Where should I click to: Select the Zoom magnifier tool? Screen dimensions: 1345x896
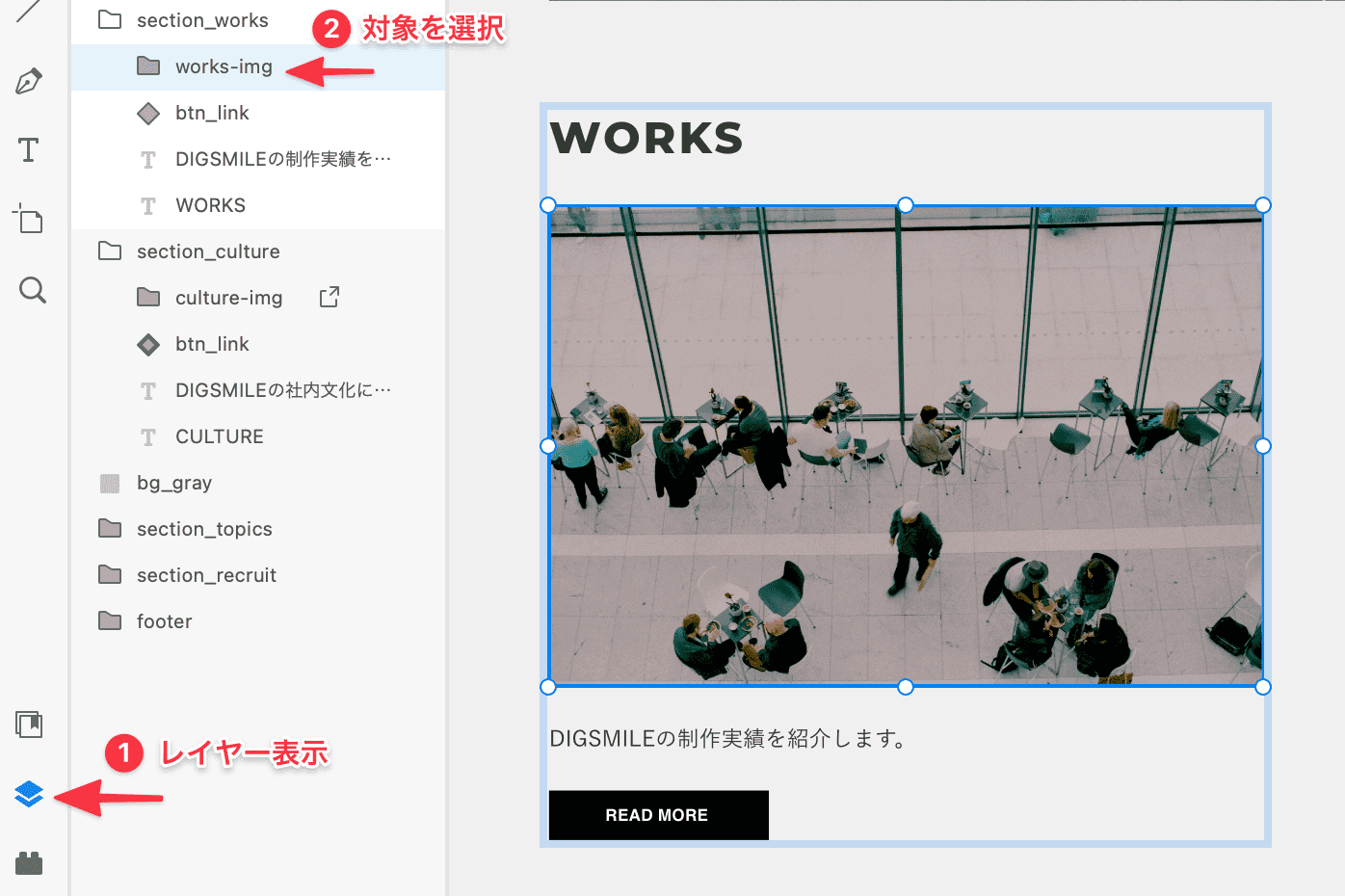tap(33, 290)
